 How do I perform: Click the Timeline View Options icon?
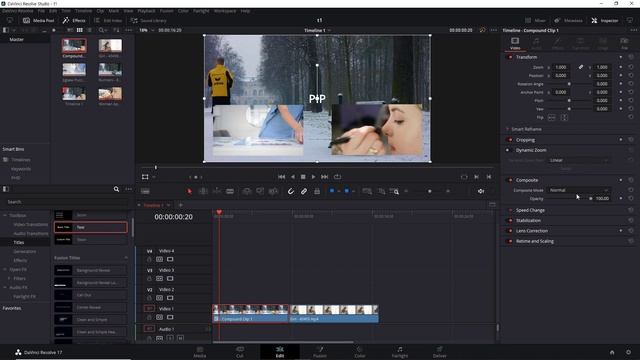(145, 191)
